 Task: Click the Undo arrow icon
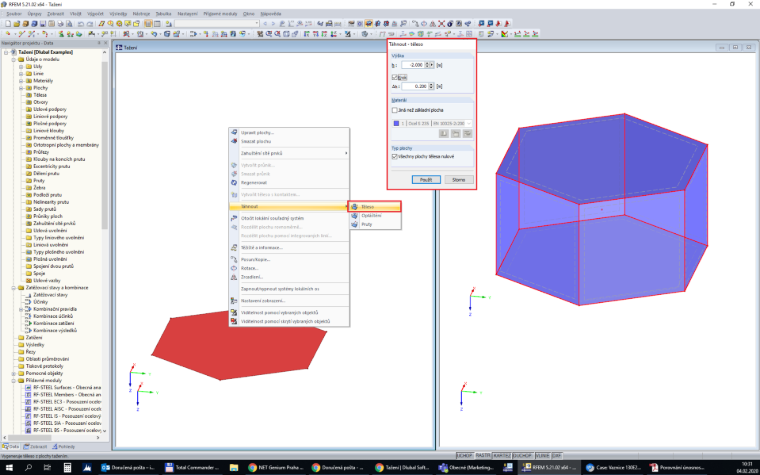[x=81, y=23]
